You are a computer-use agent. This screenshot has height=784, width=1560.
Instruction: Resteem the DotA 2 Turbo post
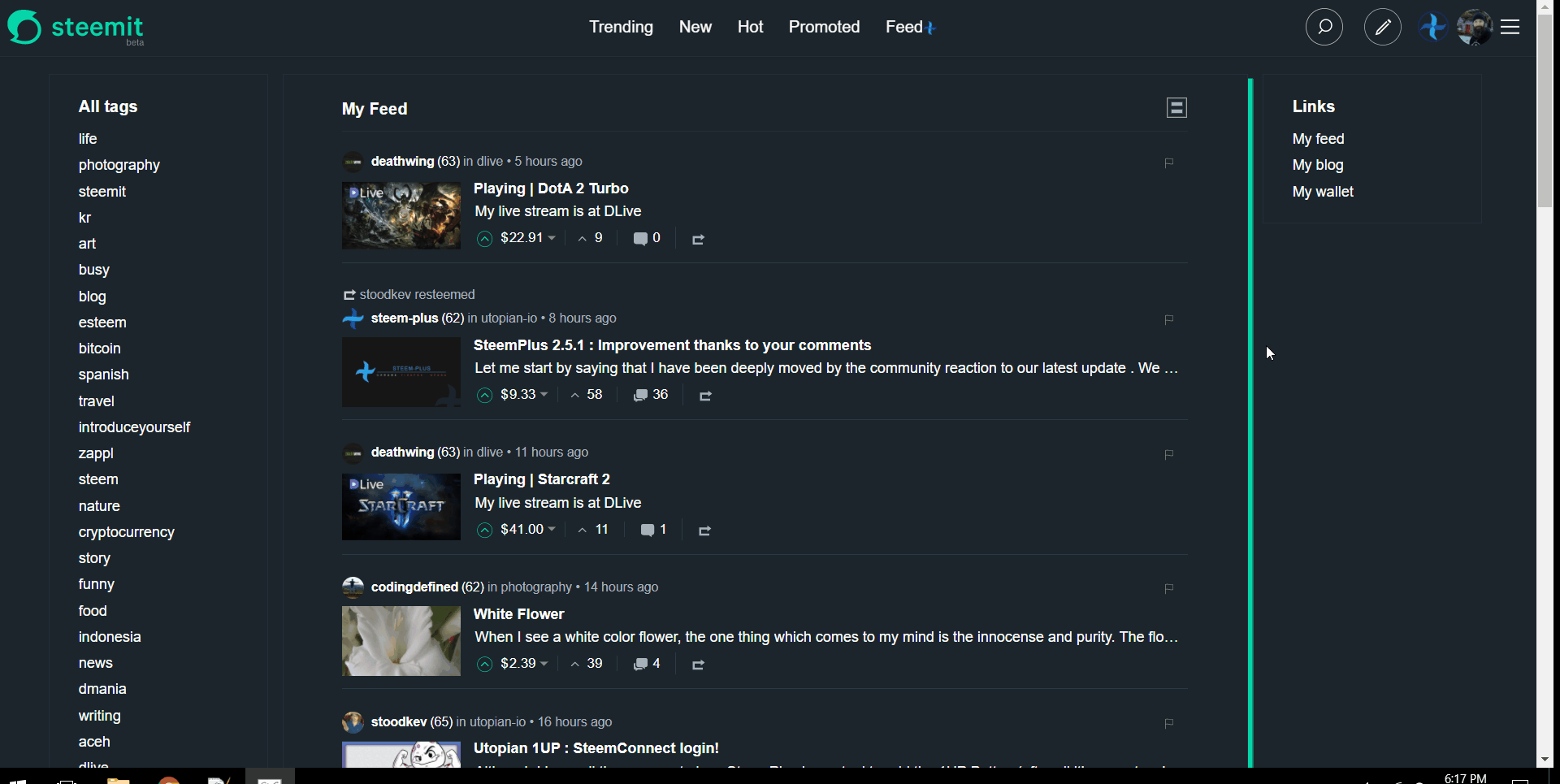698,239
